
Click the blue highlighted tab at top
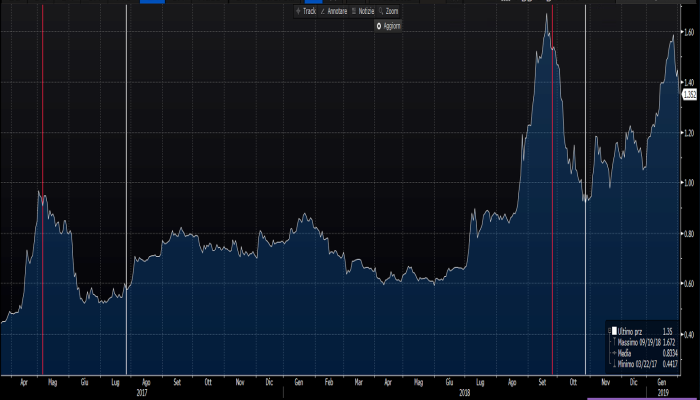pos(151,2)
